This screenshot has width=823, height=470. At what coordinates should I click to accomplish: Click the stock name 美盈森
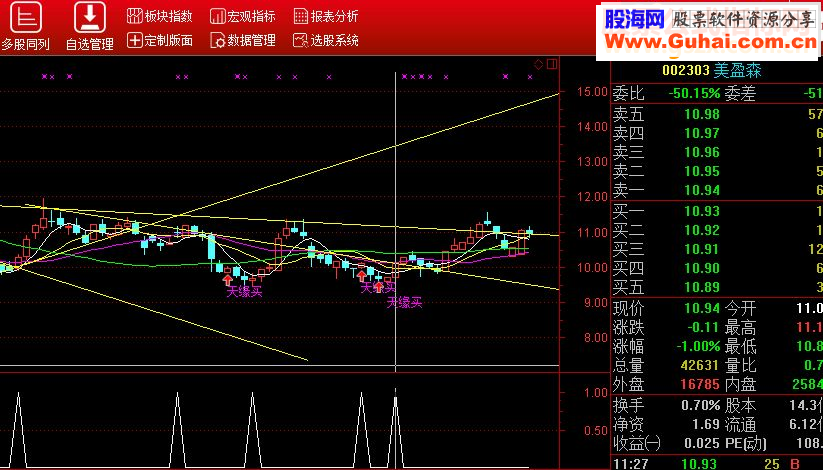[x=737, y=70]
